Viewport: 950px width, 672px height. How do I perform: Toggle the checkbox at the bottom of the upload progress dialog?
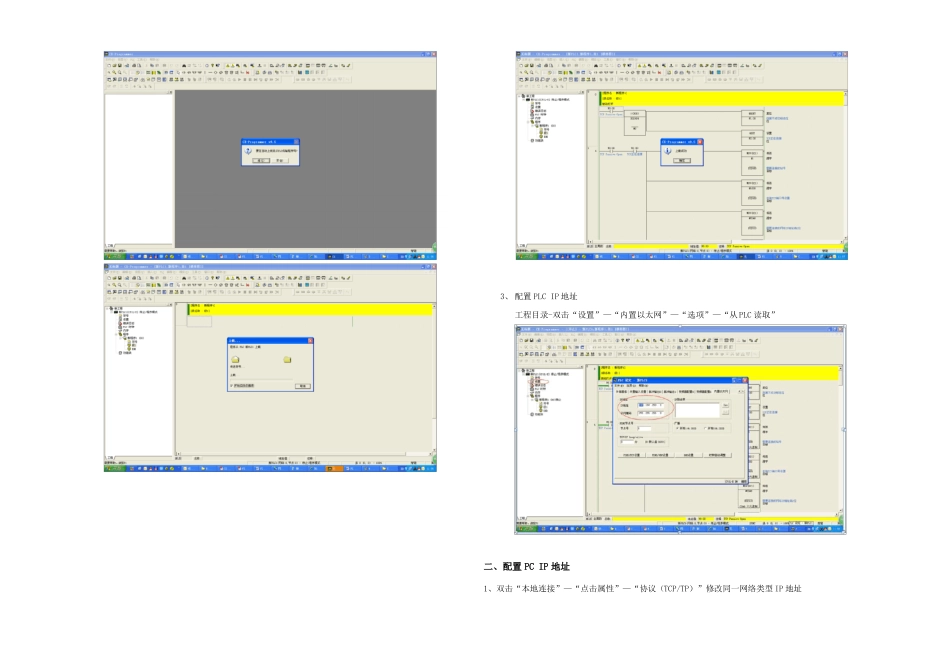pos(231,385)
